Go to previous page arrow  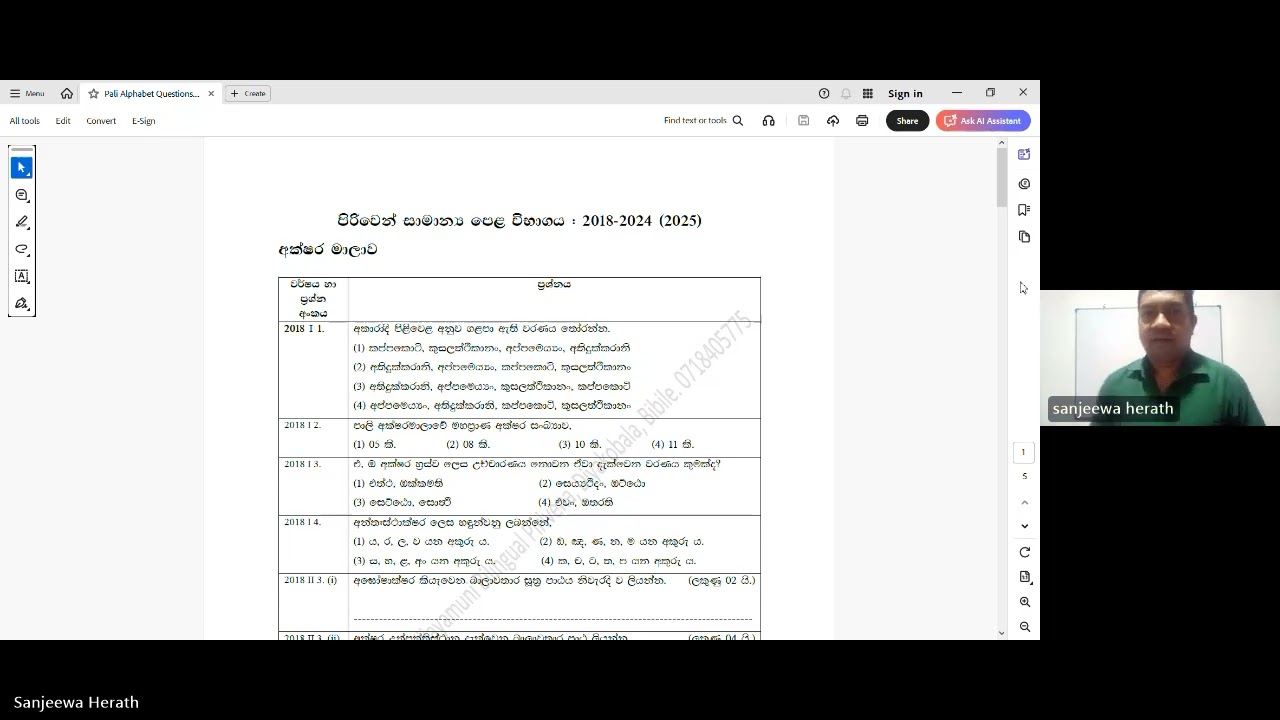pyautogui.click(x=1024, y=502)
